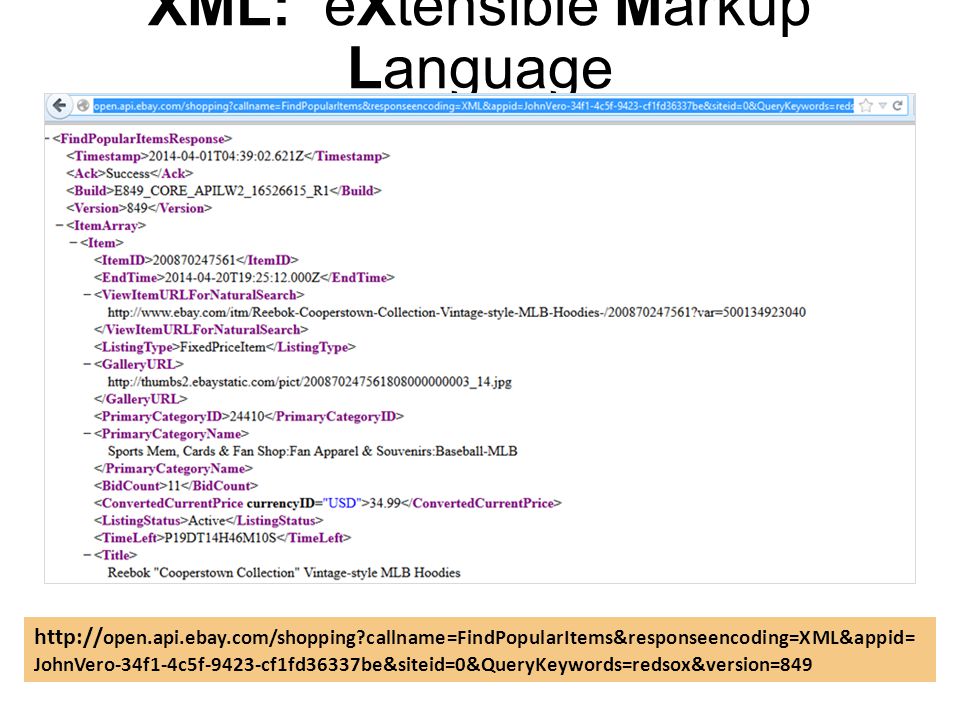The width and height of the screenshot is (960, 720).
Task: Collapse the PrimaryCategoryName node
Action: point(88,433)
